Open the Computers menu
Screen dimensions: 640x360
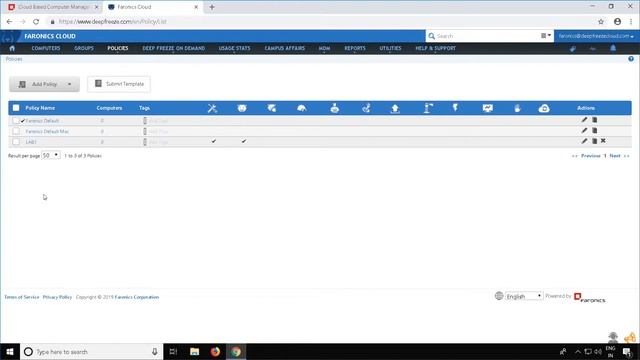46,48
